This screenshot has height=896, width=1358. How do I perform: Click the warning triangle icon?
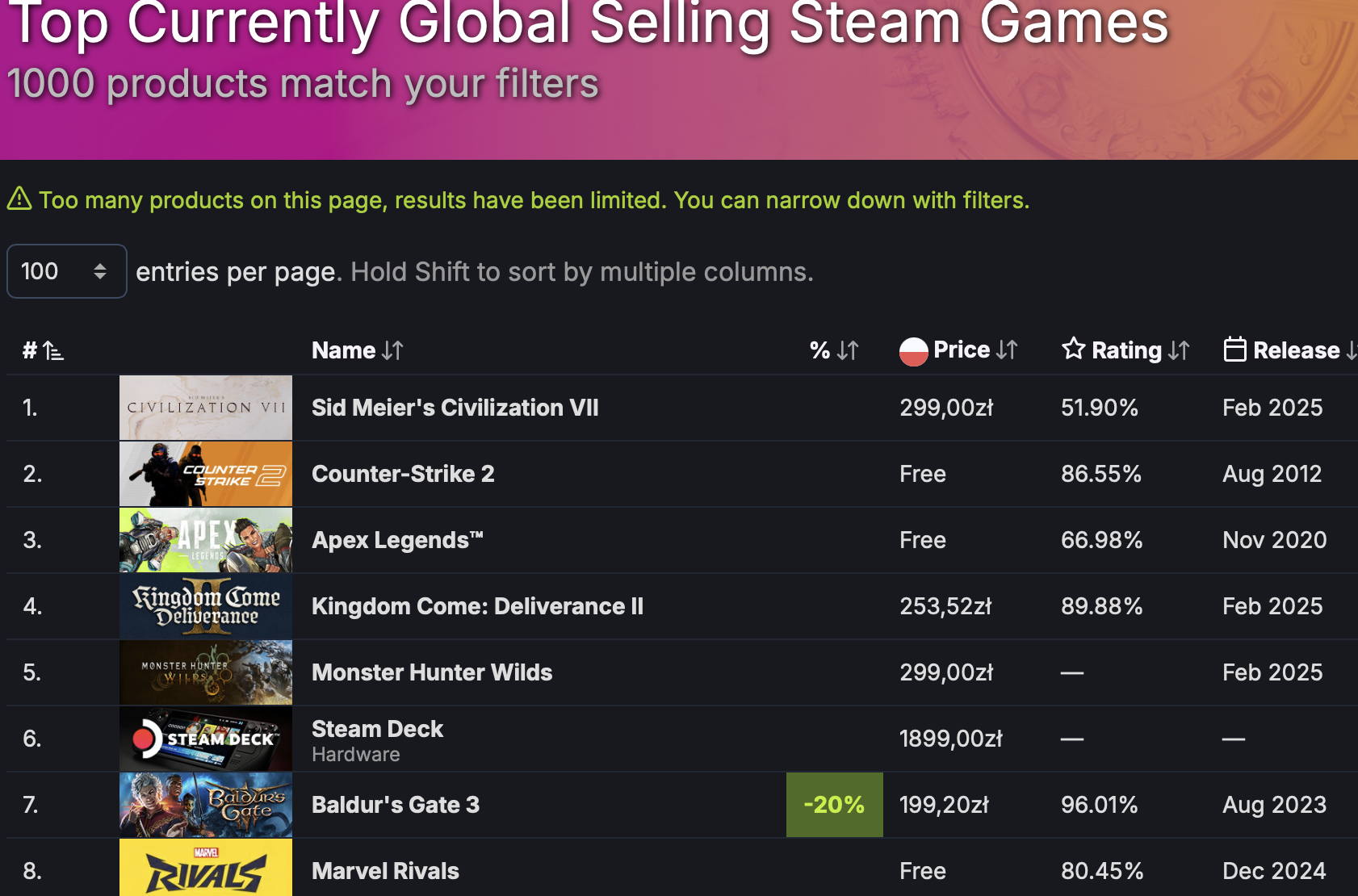point(19,199)
